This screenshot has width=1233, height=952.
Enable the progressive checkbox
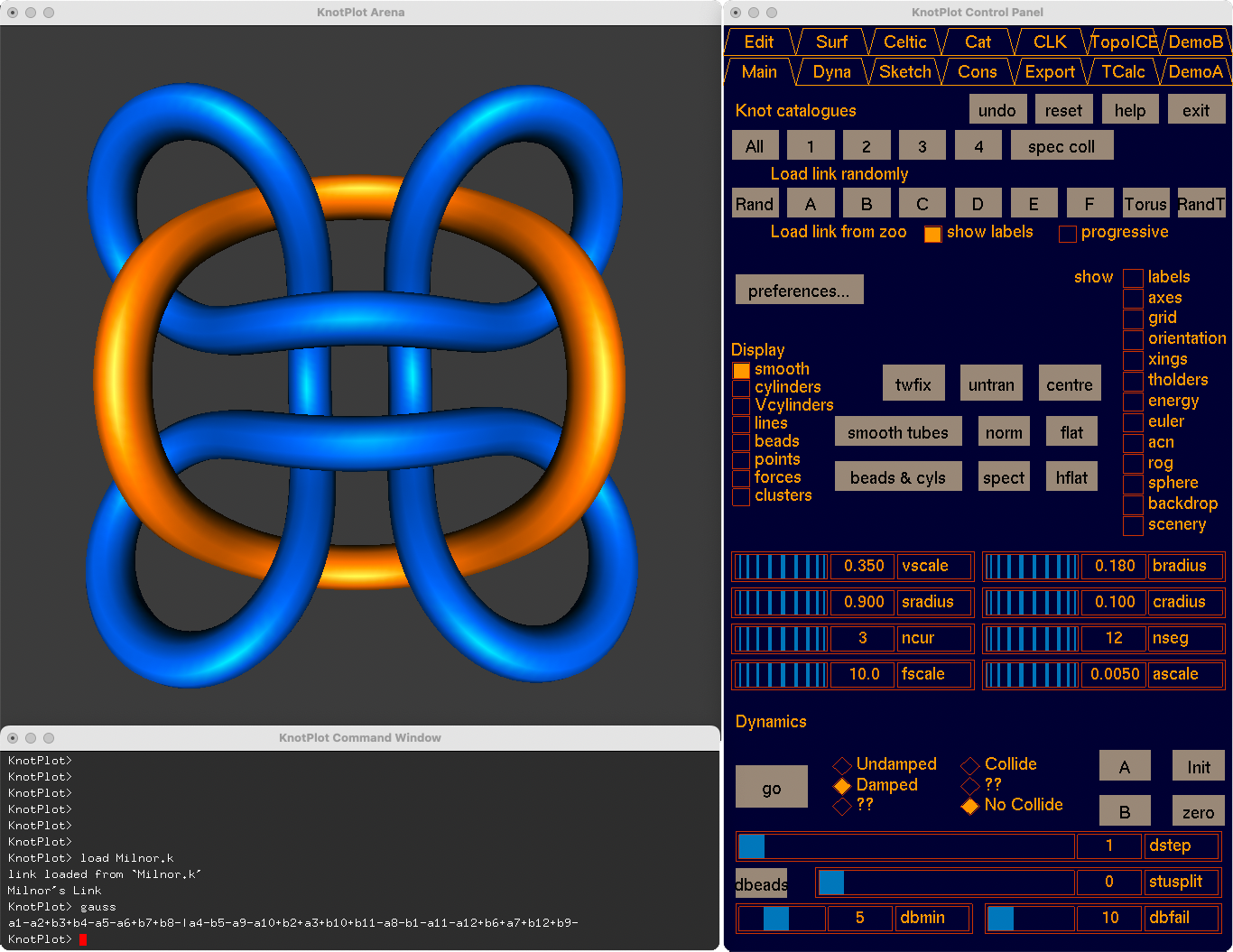(x=1067, y=234)
